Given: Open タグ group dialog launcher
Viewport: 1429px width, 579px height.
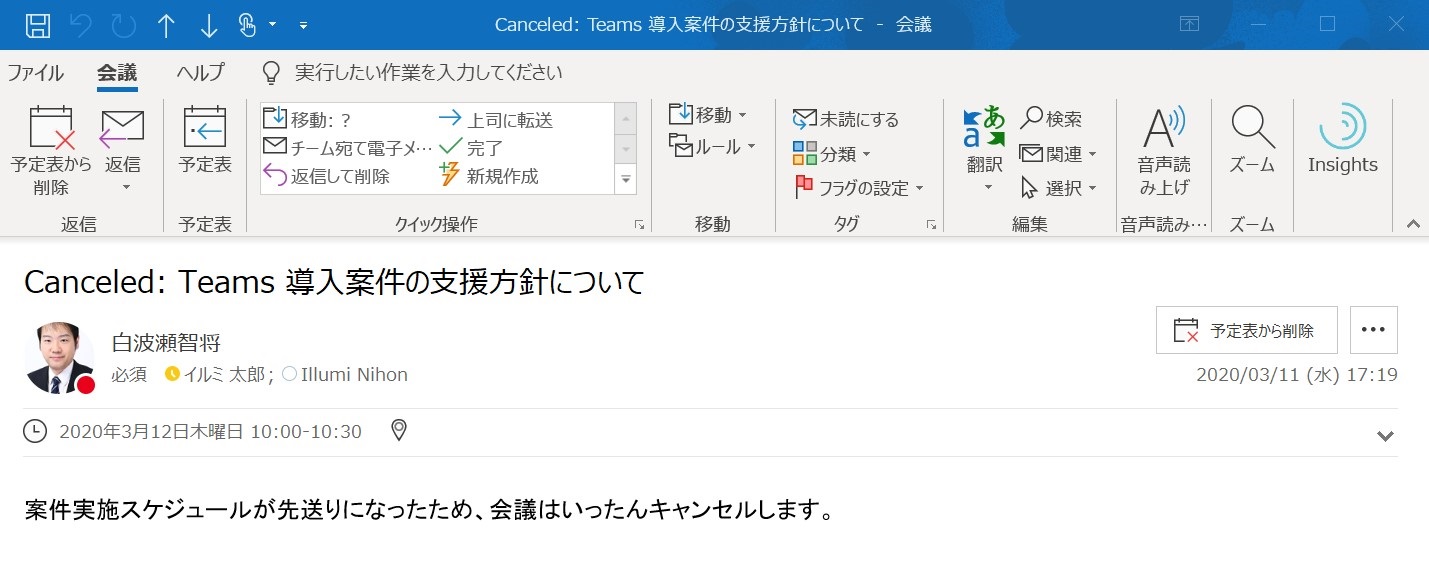Looking at the screenshot, I should (x=932, y=225).
